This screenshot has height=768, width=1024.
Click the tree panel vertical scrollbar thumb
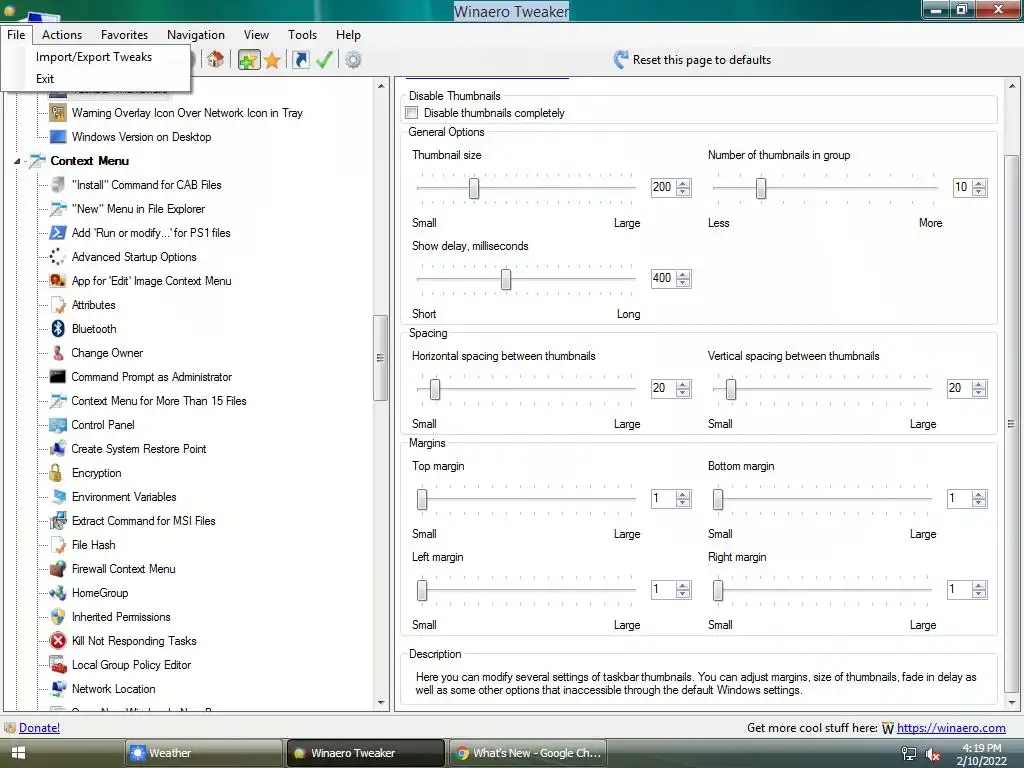click(x=380, y=358)
